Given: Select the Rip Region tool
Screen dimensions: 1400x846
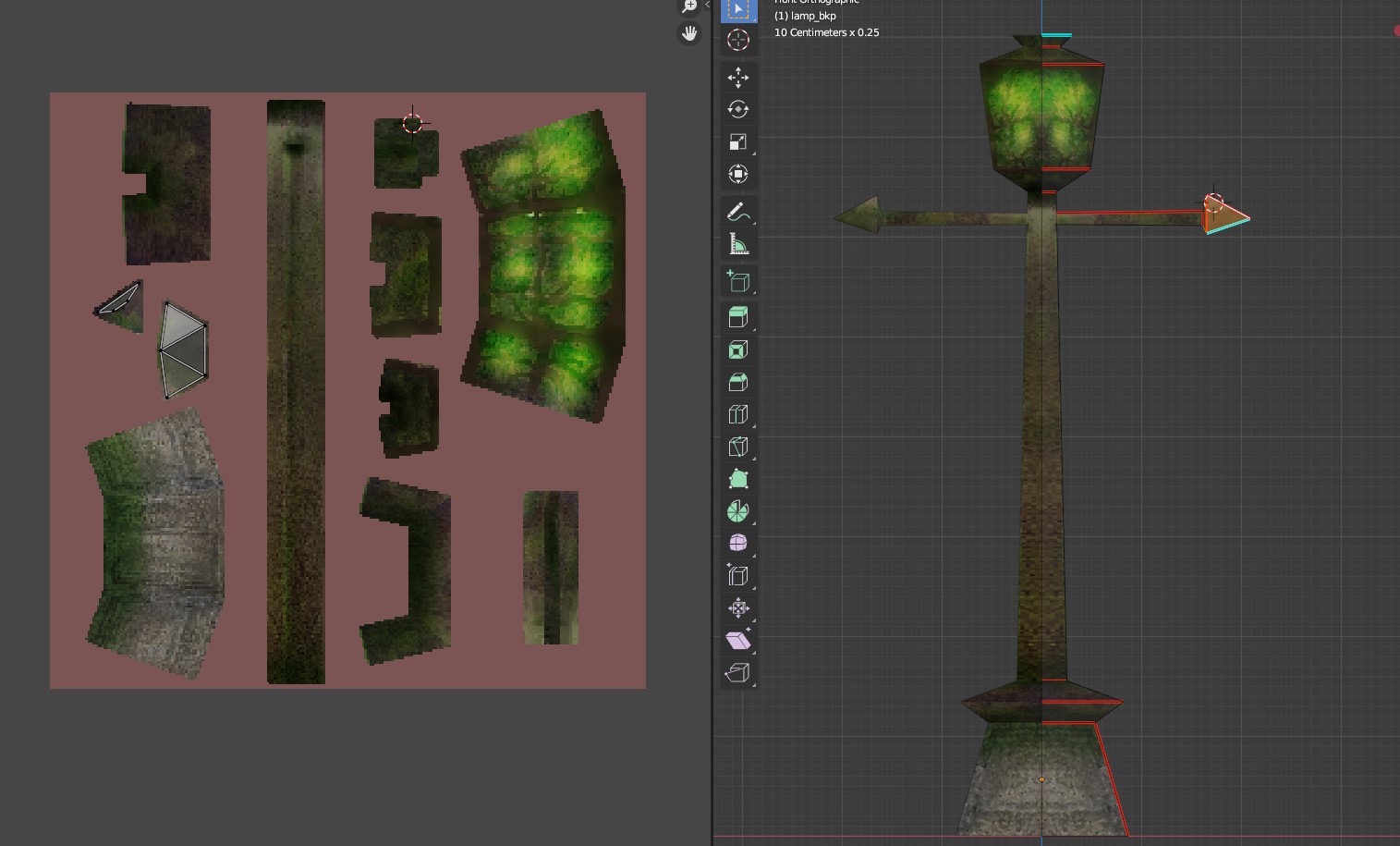Looking at the screenshot, I should click(737, 672).
